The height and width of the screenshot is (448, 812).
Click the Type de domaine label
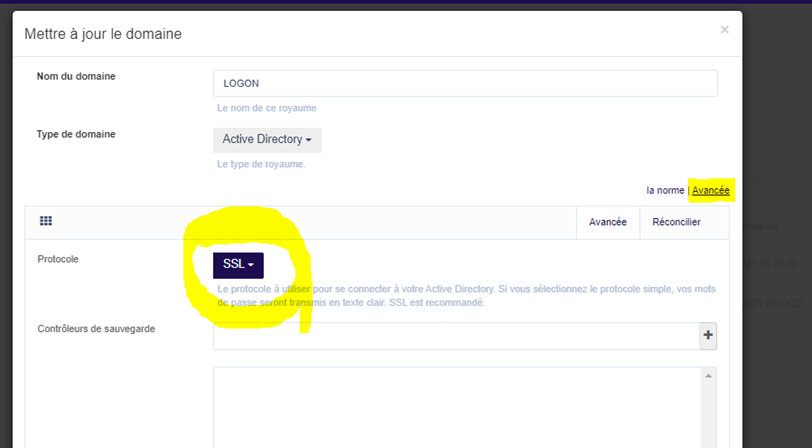[75, 134]
